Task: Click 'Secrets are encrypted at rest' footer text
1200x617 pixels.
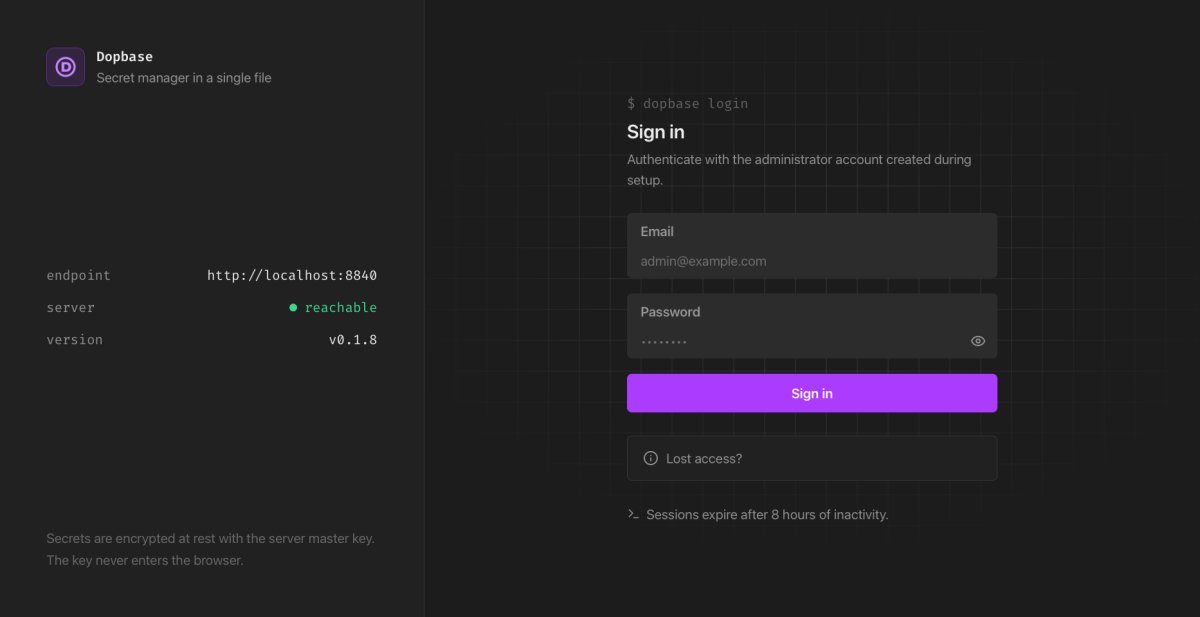Action: pyautogui.click(x=211, y=538)
